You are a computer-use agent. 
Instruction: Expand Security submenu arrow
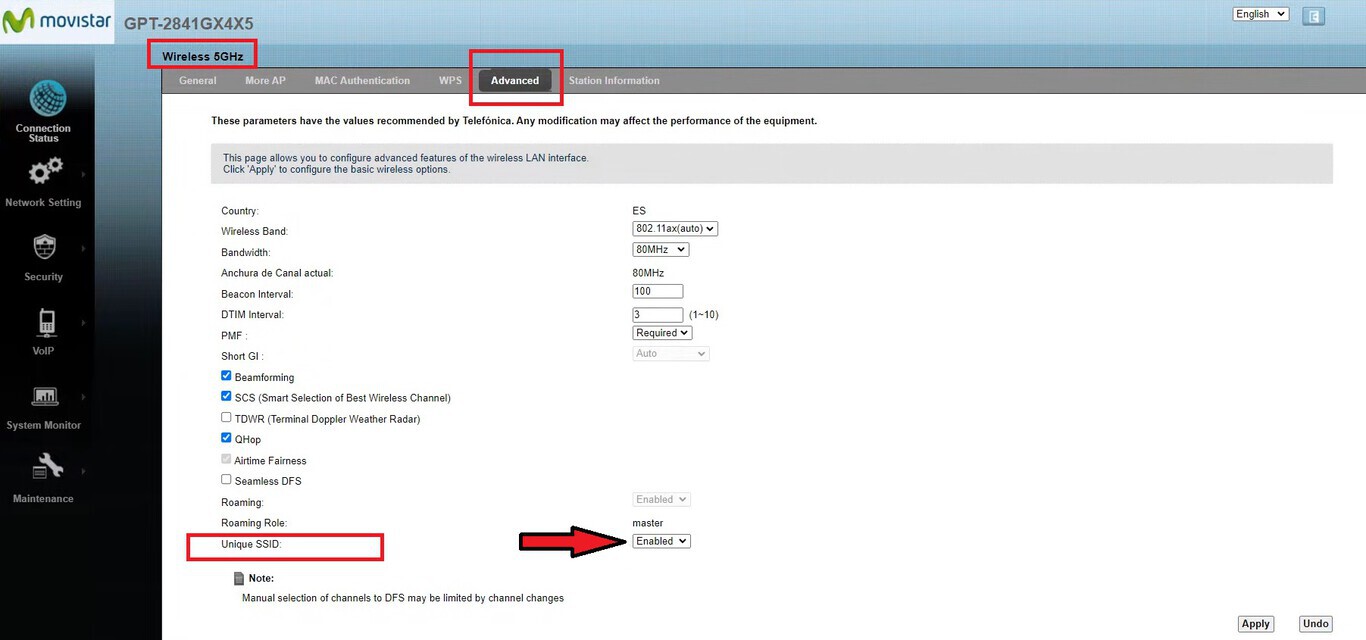[84, 250]
